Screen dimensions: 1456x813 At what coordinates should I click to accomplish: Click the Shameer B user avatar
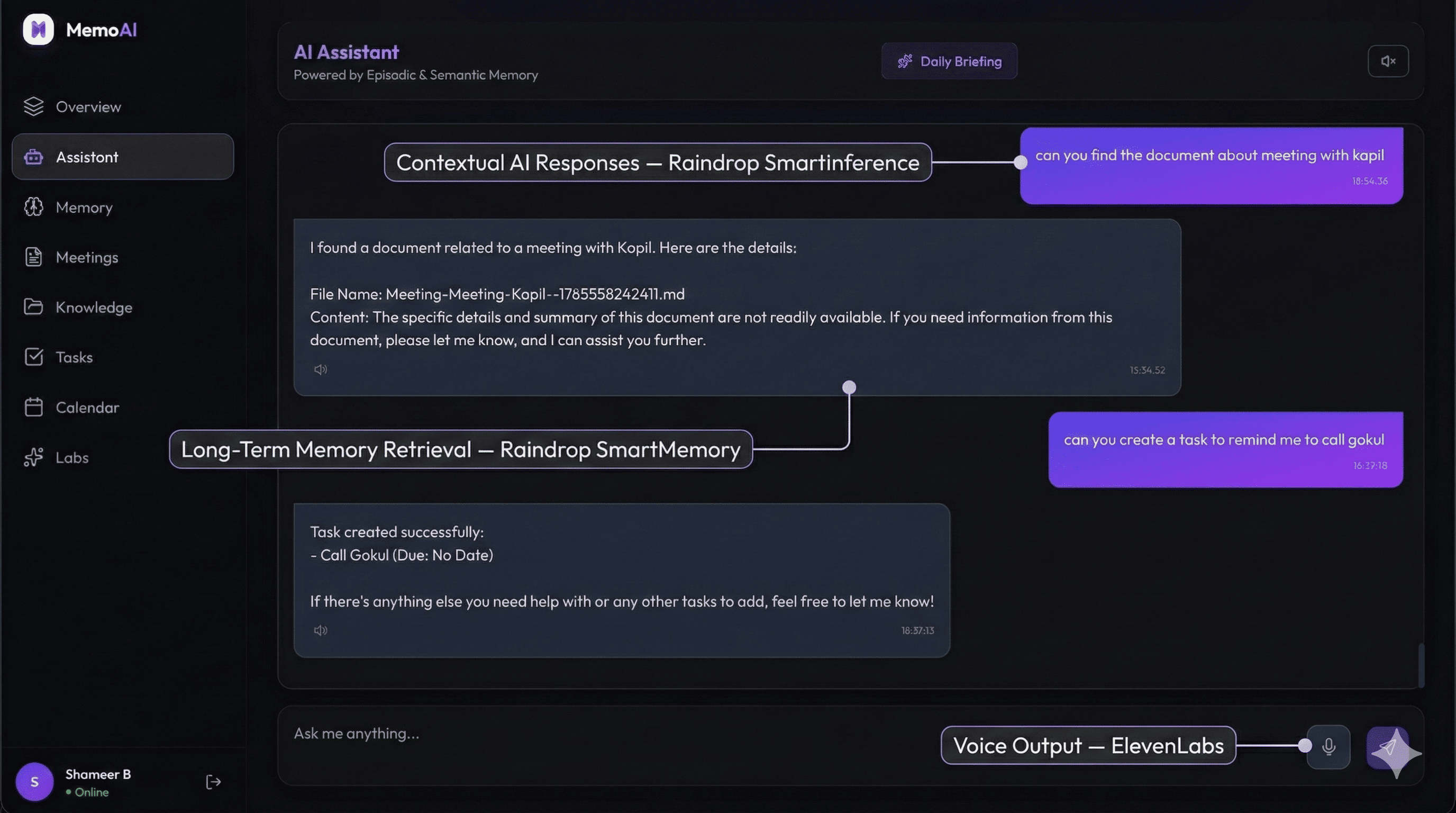(x=34, y=782)
